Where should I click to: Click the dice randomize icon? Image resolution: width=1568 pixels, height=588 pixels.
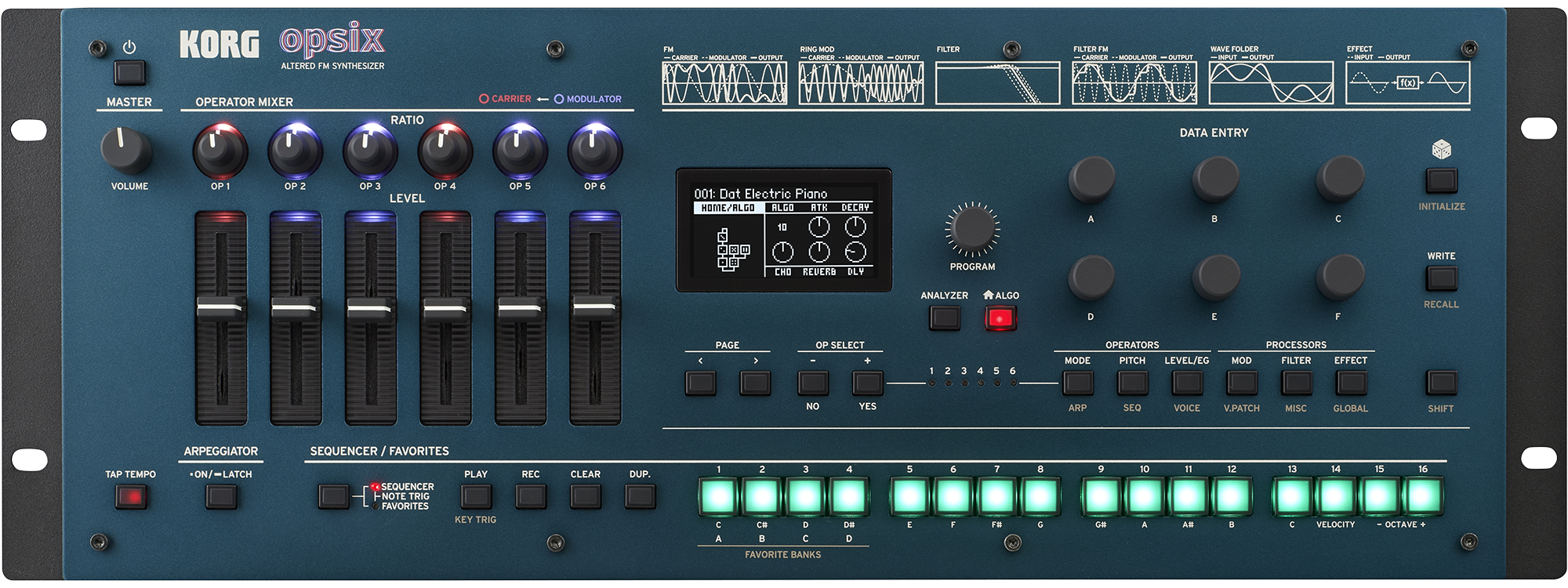tap(1441, 149)
